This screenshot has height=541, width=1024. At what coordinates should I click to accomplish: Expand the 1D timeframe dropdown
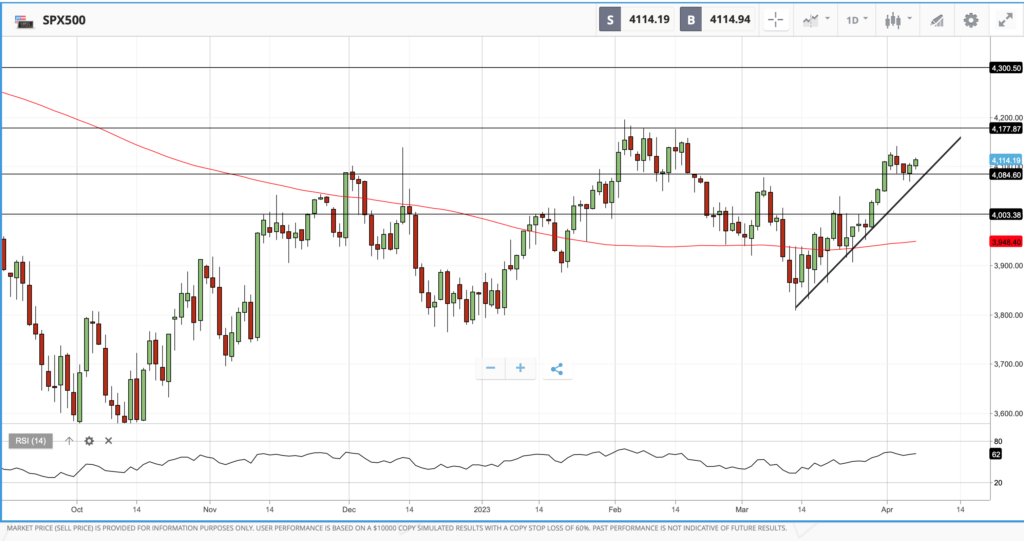click(857, 19)
